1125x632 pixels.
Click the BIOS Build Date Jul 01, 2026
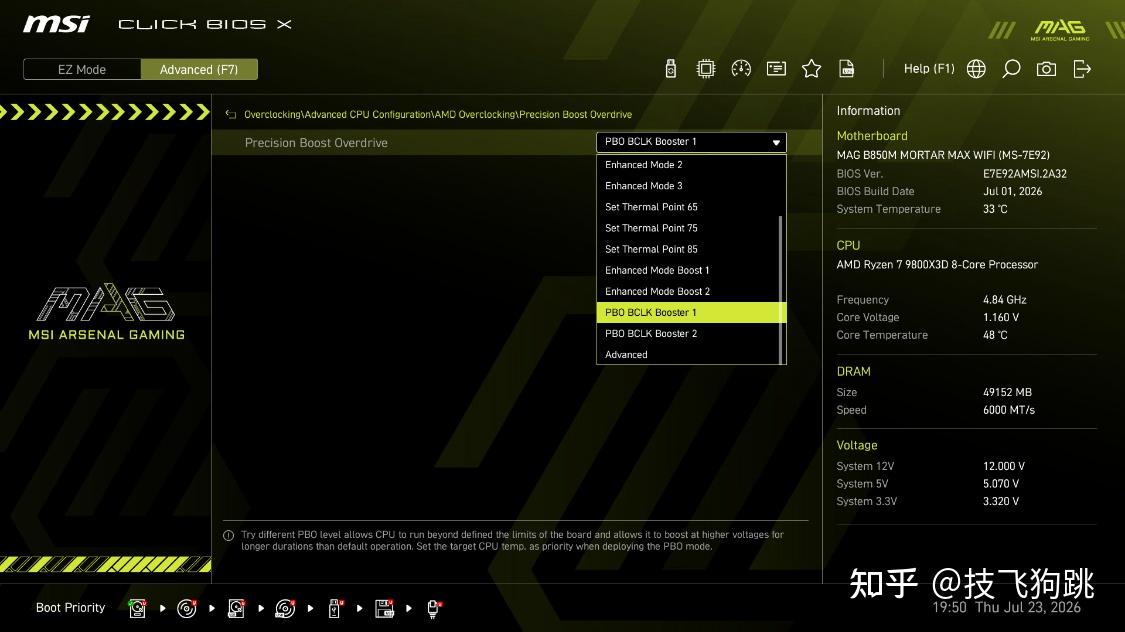tap(1012, 192)
